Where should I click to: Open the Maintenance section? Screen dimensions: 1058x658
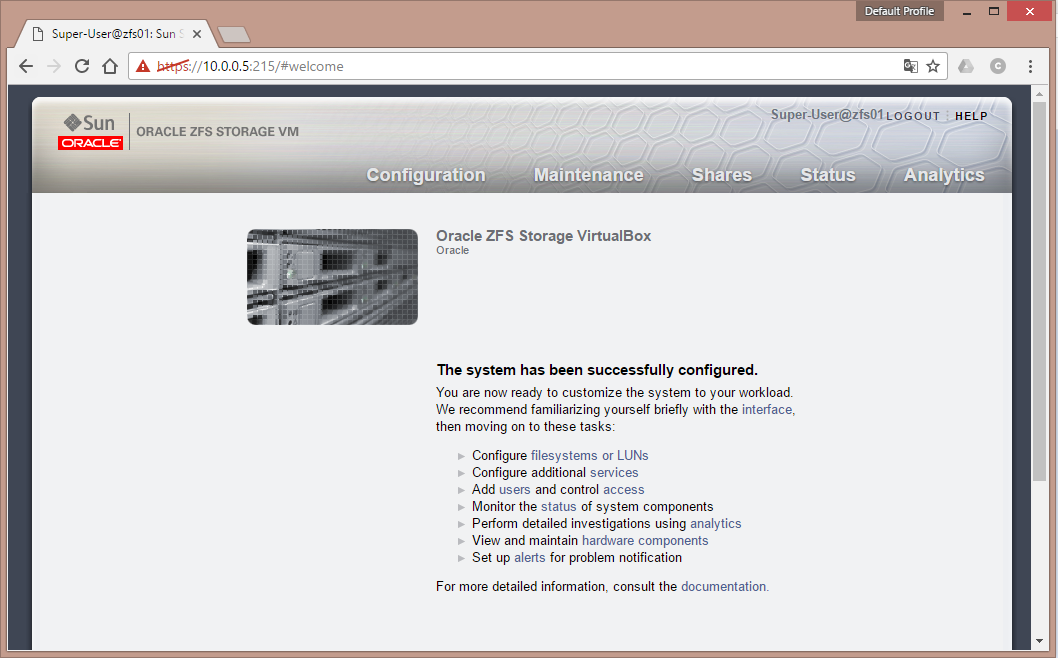(588, 175)
